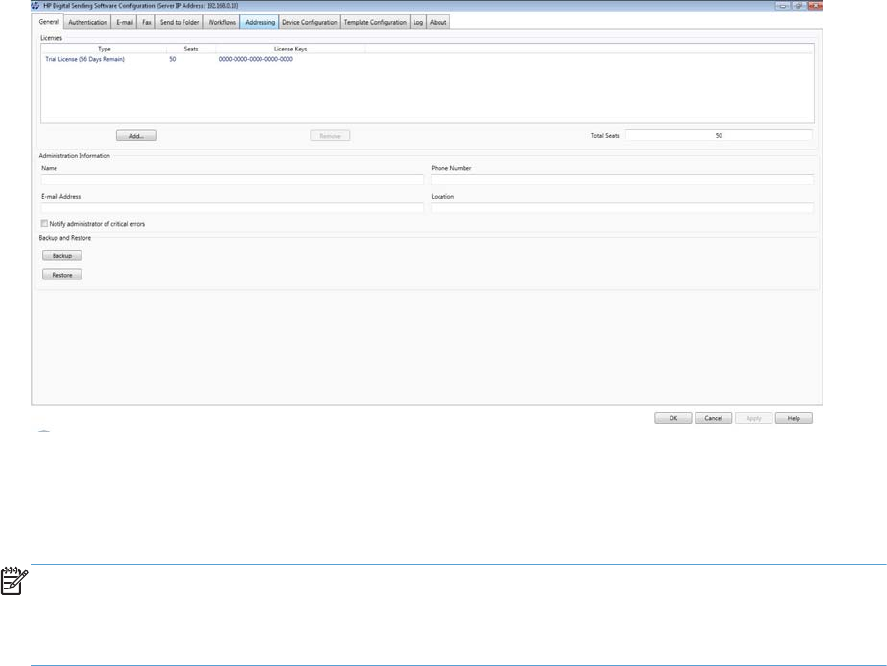
Task: Switch to the Addressing tab
Action: pyautogui.click(x=260, y=23)
